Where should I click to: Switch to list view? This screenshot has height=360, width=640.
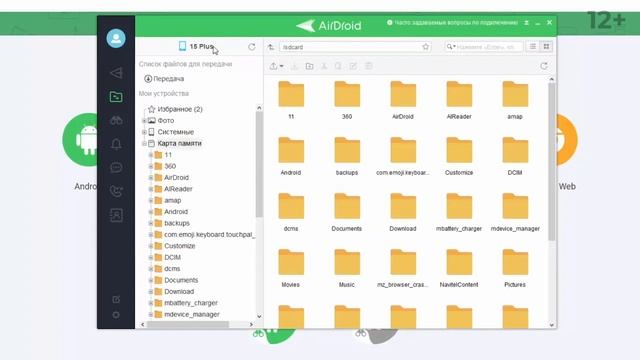click(x=533, y=47)
